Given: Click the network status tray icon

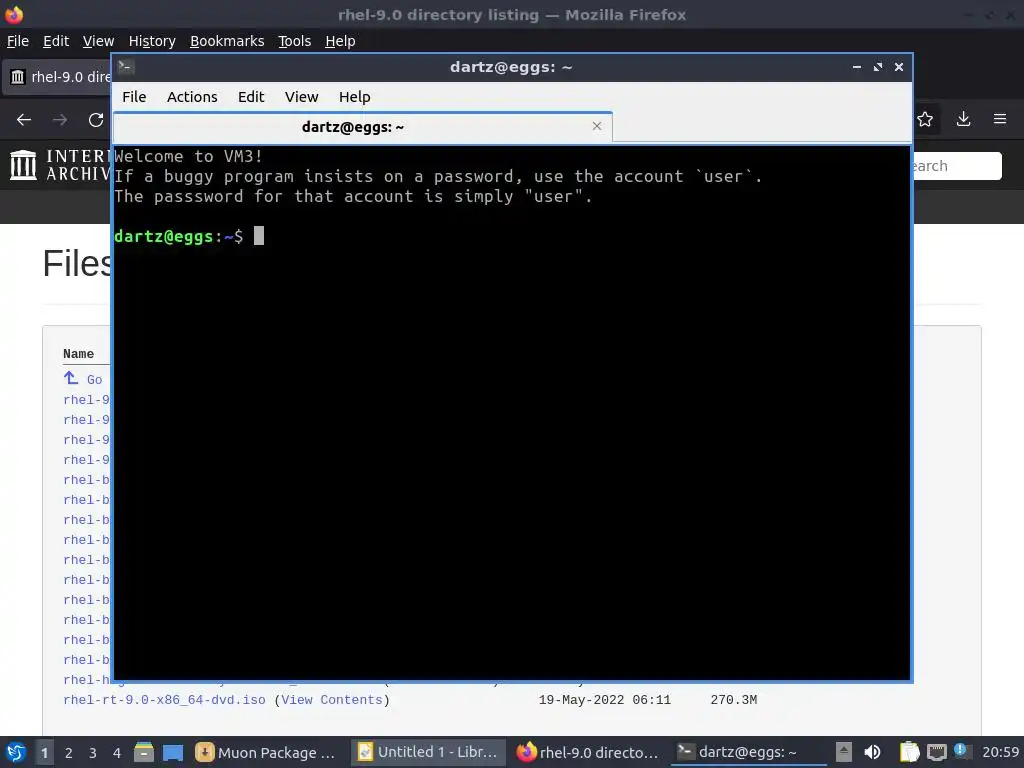Looking at the screenshot, I should 936,752.
